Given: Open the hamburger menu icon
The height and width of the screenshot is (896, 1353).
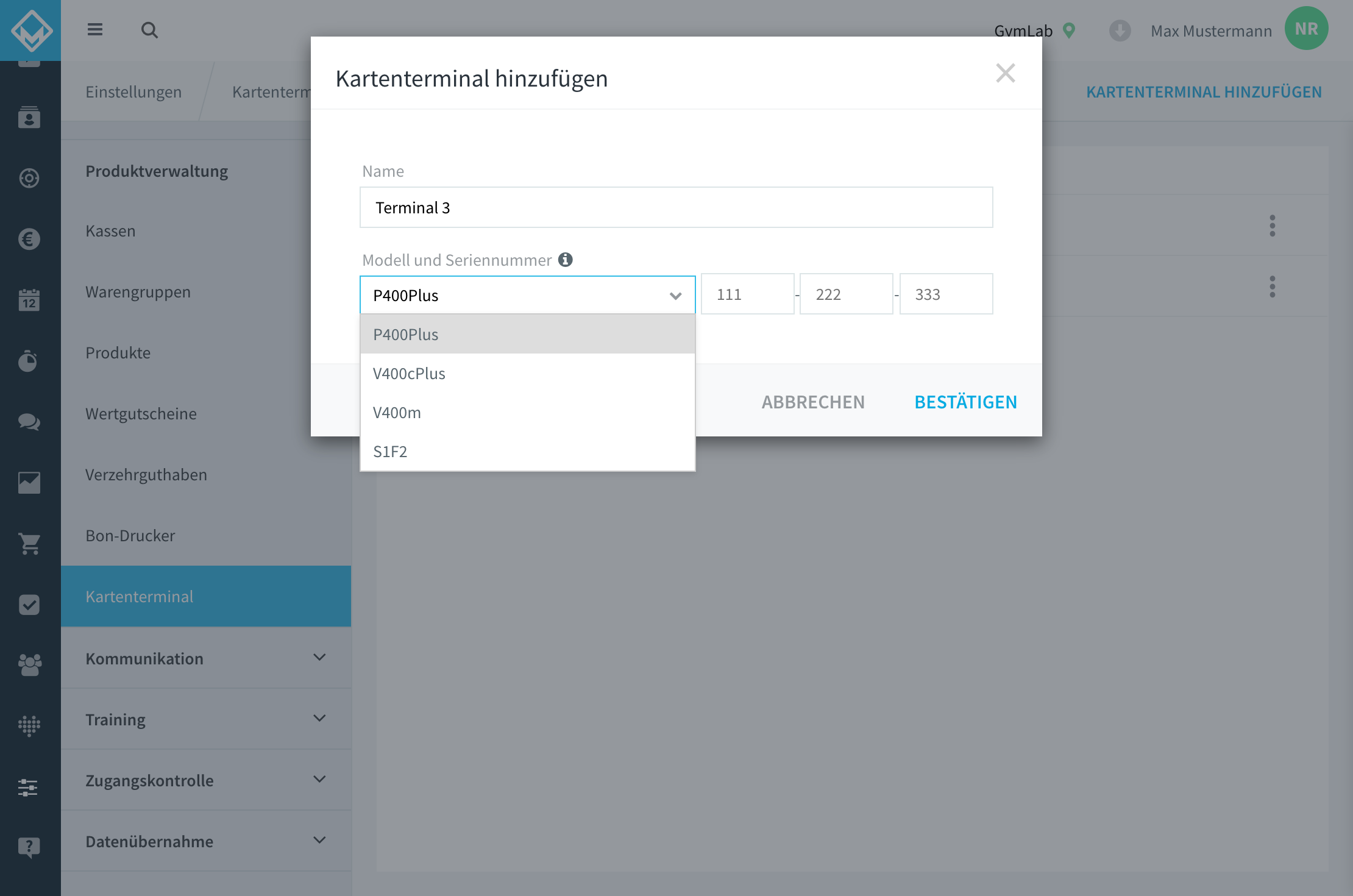Looking at the screenshot, I should pos(95,29).
